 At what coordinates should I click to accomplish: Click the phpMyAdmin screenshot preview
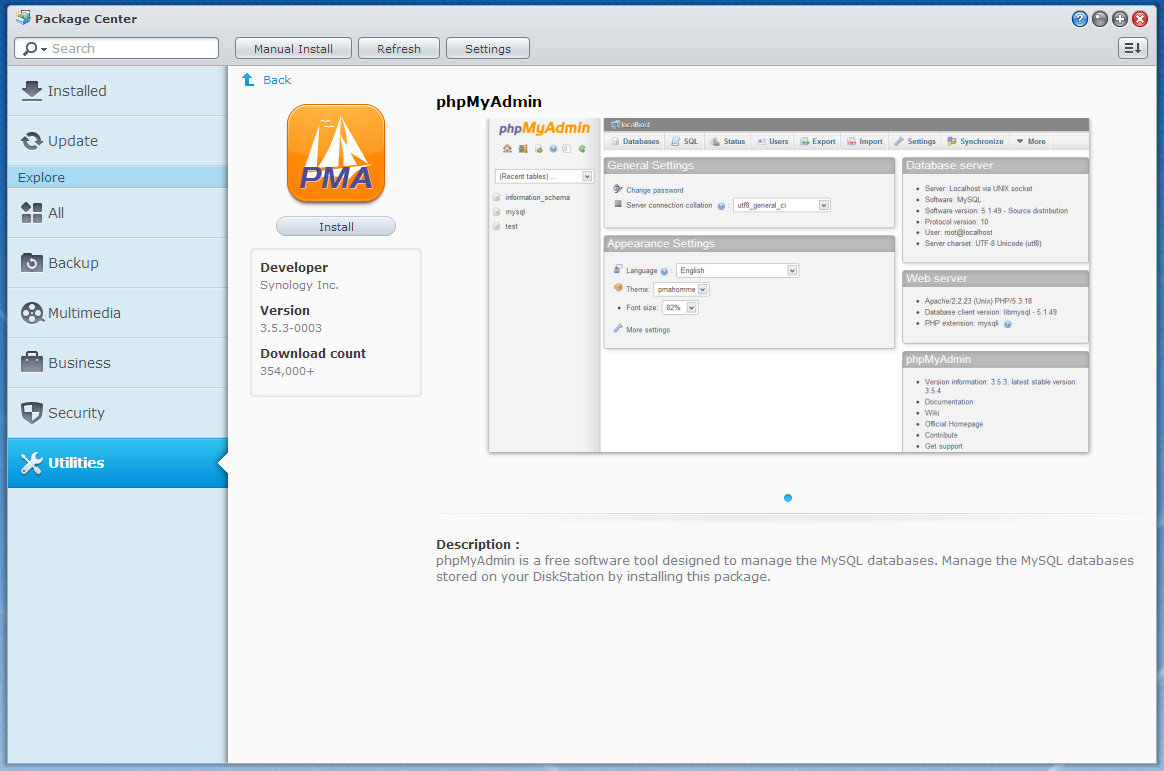pyautogui.click(x=788, y=285)
